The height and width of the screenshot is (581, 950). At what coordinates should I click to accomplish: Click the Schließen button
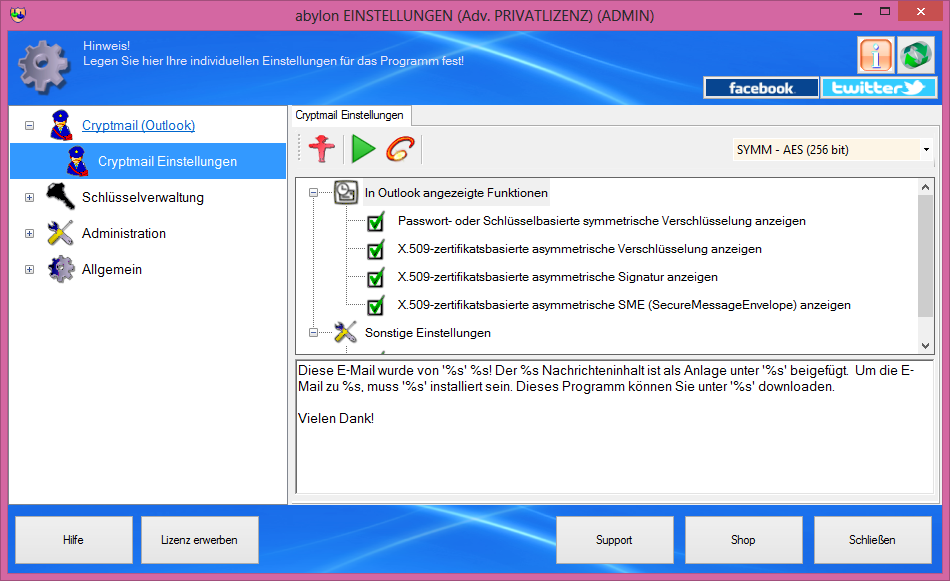point(872,540)
